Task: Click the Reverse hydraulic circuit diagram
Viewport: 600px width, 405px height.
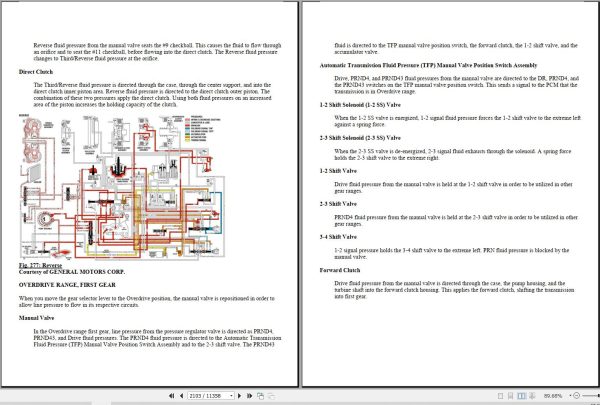Action: click(x=122, y=187)
